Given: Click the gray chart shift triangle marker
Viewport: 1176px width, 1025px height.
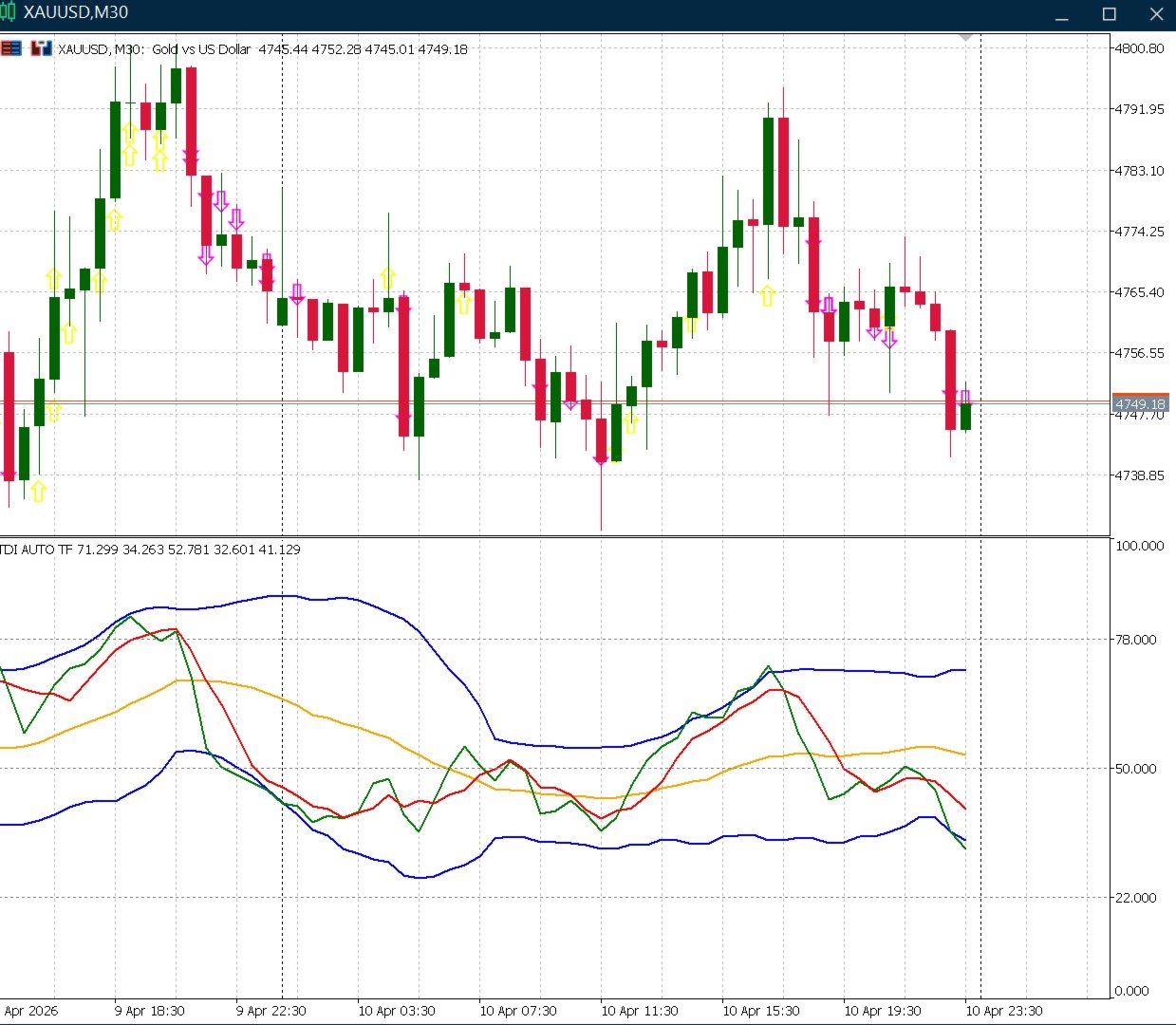Looking at the screenshot, I should (966, 37).
